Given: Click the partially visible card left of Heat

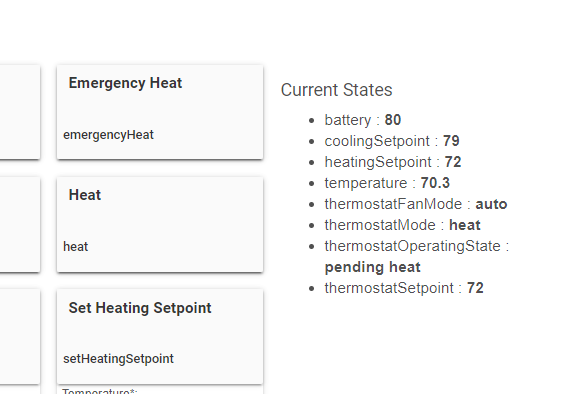Looking at the screenshot, I should coord(20,224).
